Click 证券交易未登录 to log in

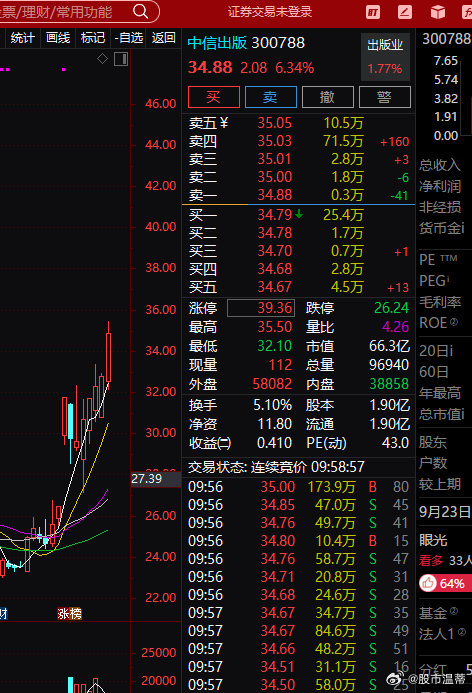coord(270,12)
